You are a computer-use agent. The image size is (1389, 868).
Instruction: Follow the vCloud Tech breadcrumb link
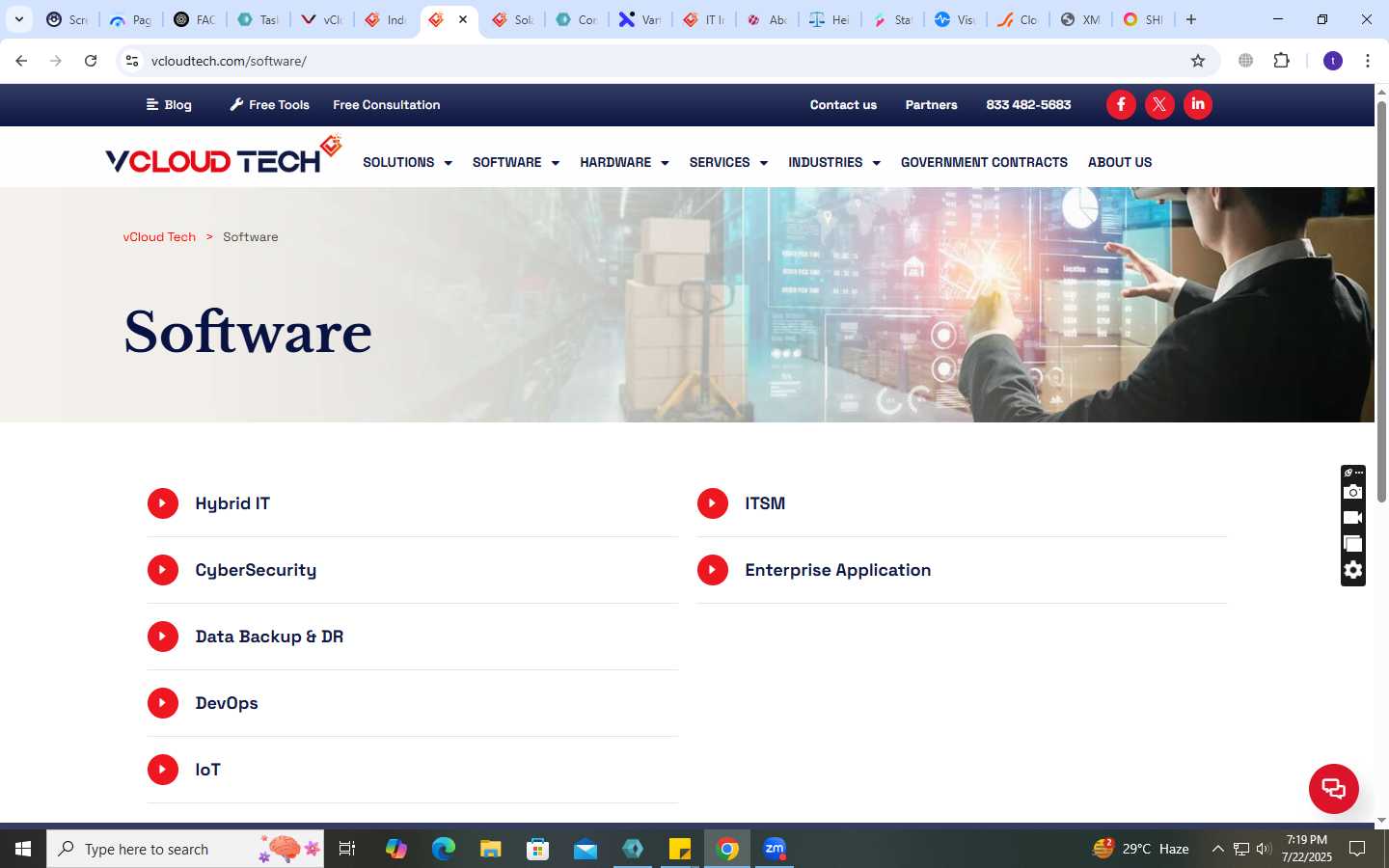click(159, 236)
